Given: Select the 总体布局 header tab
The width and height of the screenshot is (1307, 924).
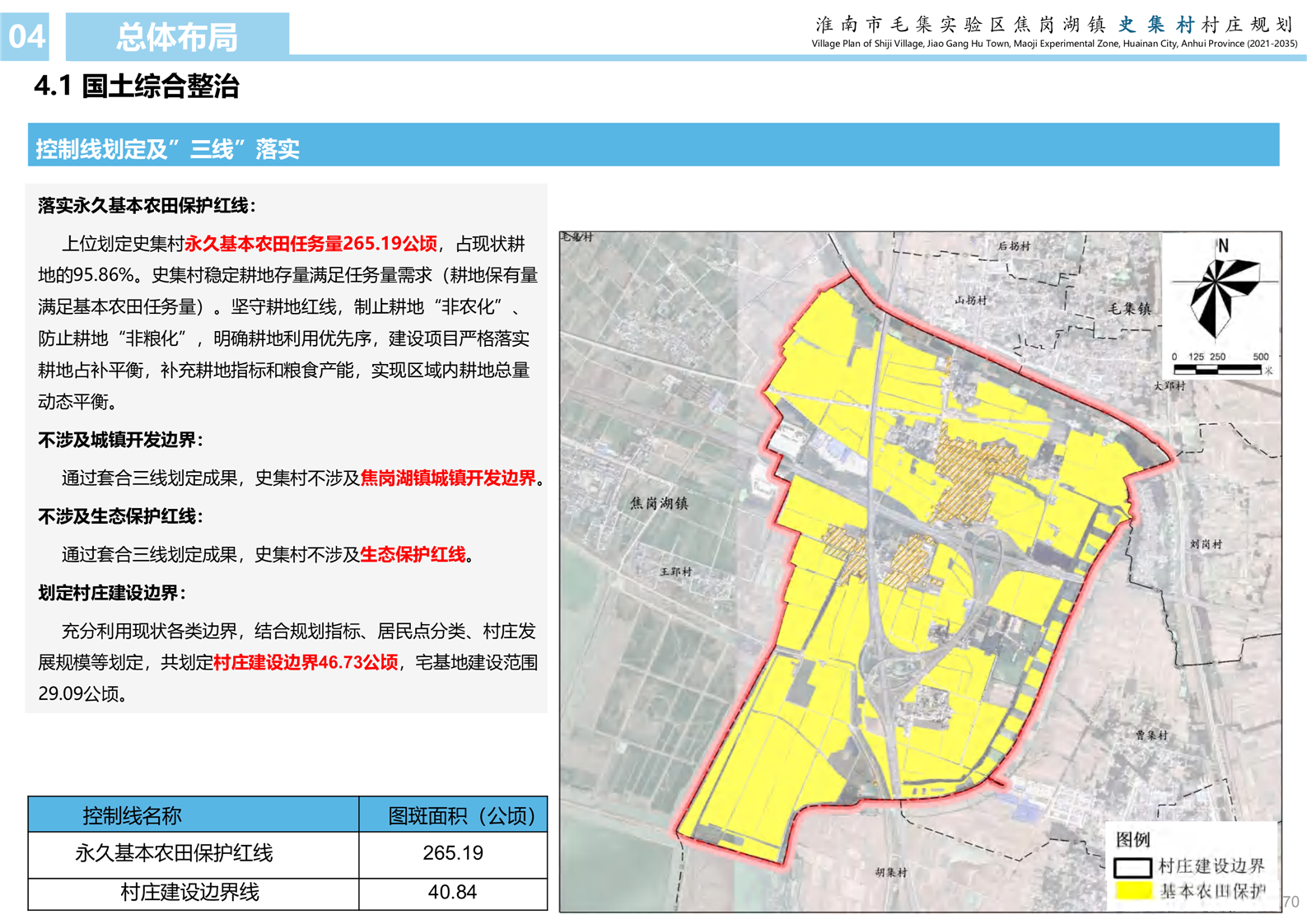Looking at the screenshot, I should point(177,37).
